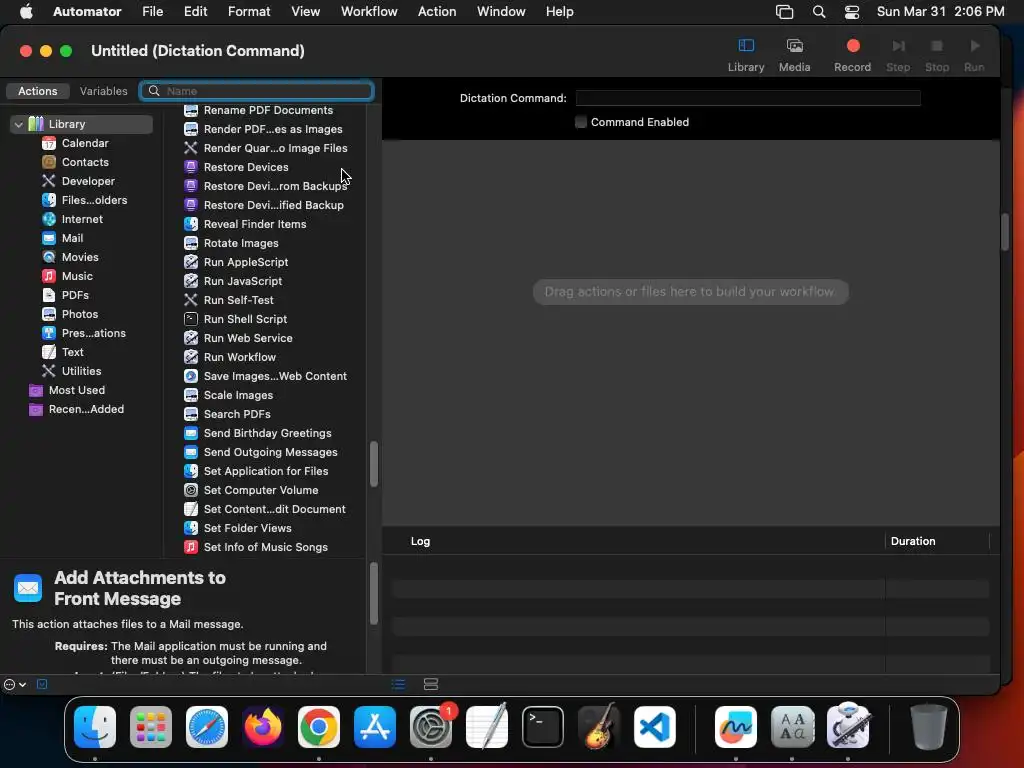Open Spotlight search in menu bar
The image size is (1024, 768).
[x=818, y=12]
